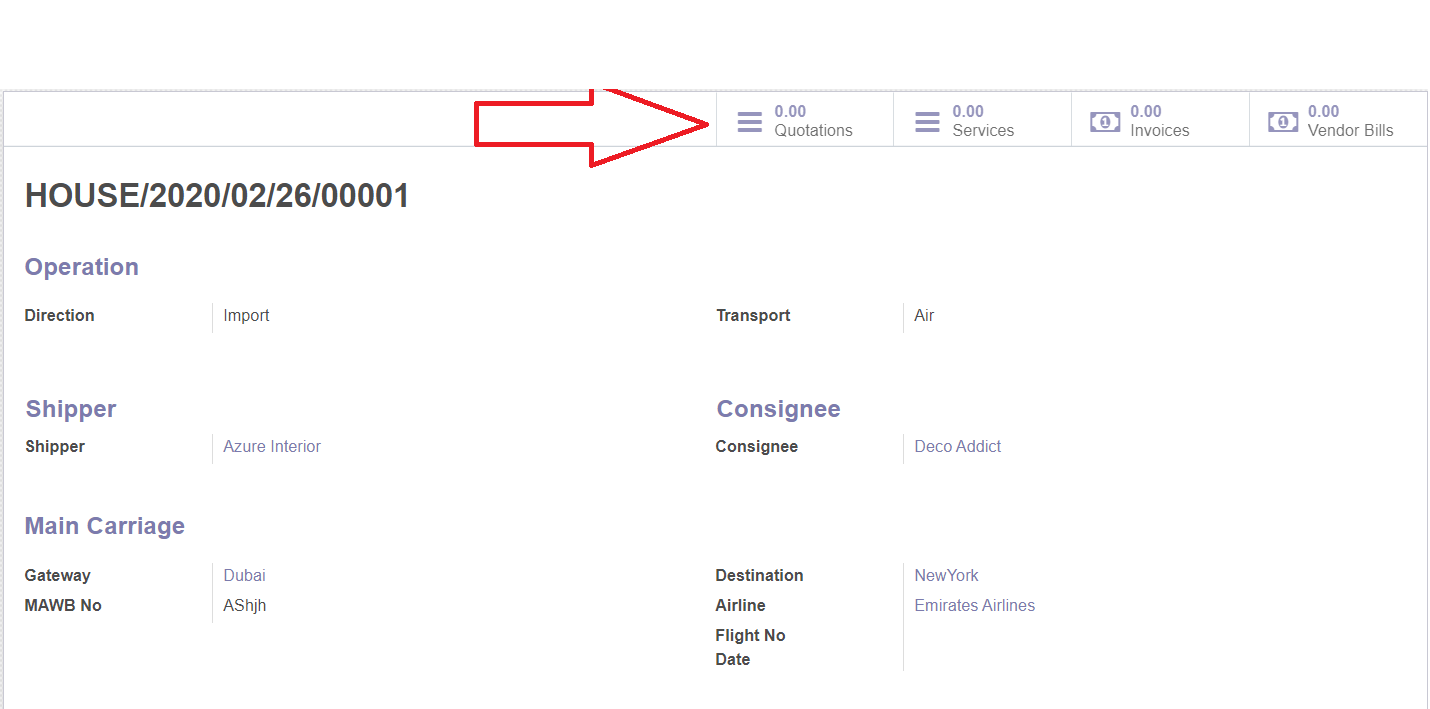Follow the NewYork destination link
The height and width of the screenshot is (709, 1430).
[x=946, y=575]
